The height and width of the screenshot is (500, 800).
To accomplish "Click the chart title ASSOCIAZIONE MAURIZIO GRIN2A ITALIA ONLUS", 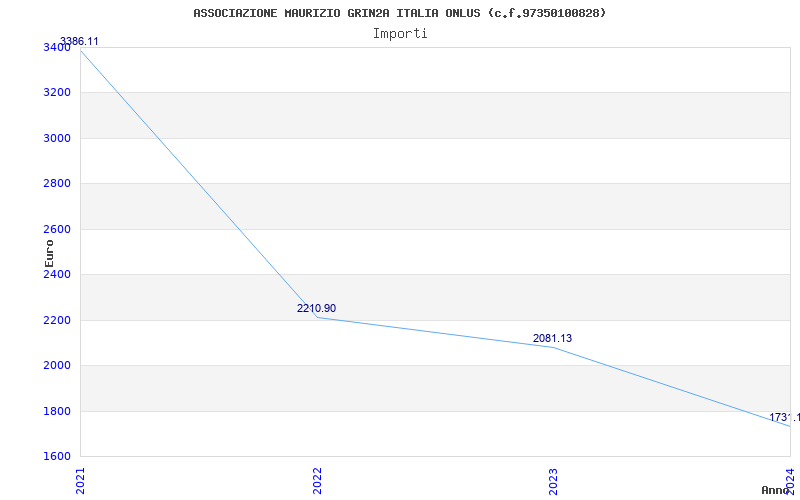I will tap(399, 13).
